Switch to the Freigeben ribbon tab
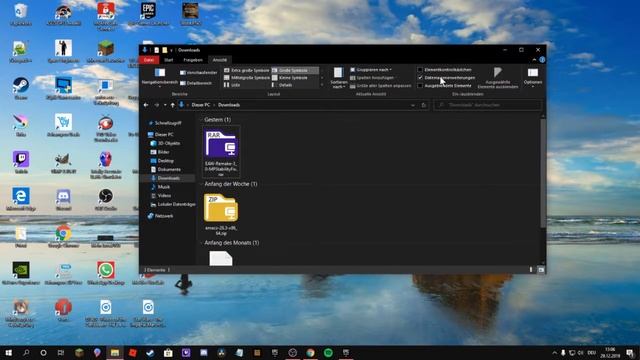Viewport: 640px width, 360px height. (x=193, y=60)
